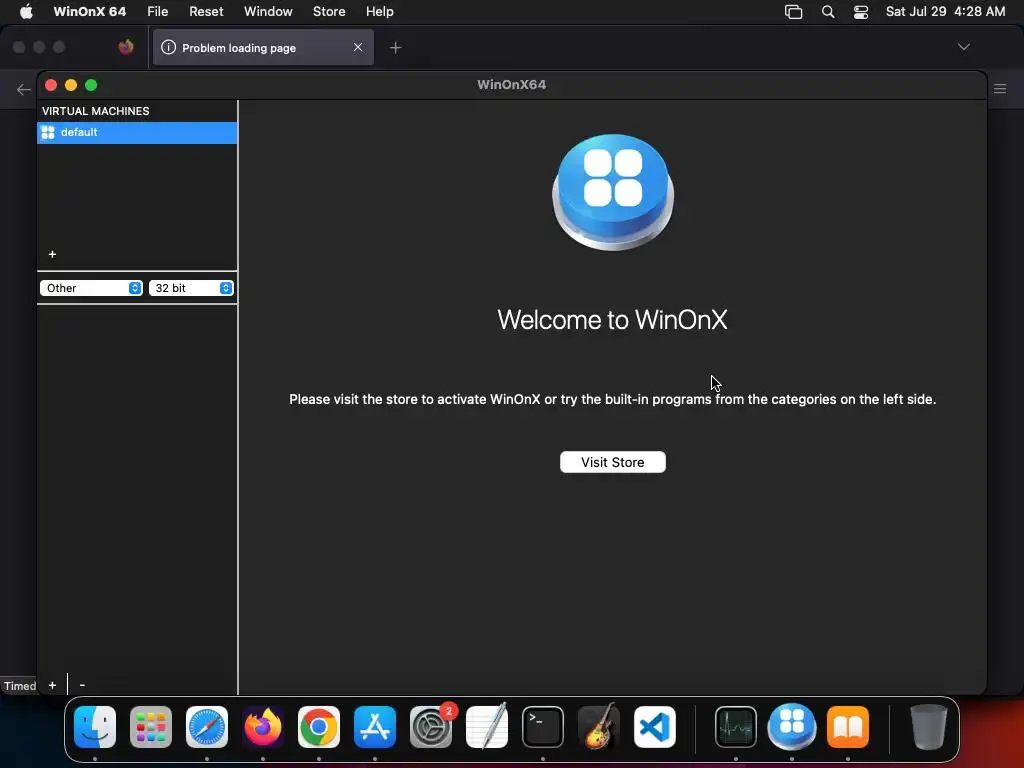Open Activity Monitor from the Dock
This screenshot has height=768, width=1024.
point(736,727)
